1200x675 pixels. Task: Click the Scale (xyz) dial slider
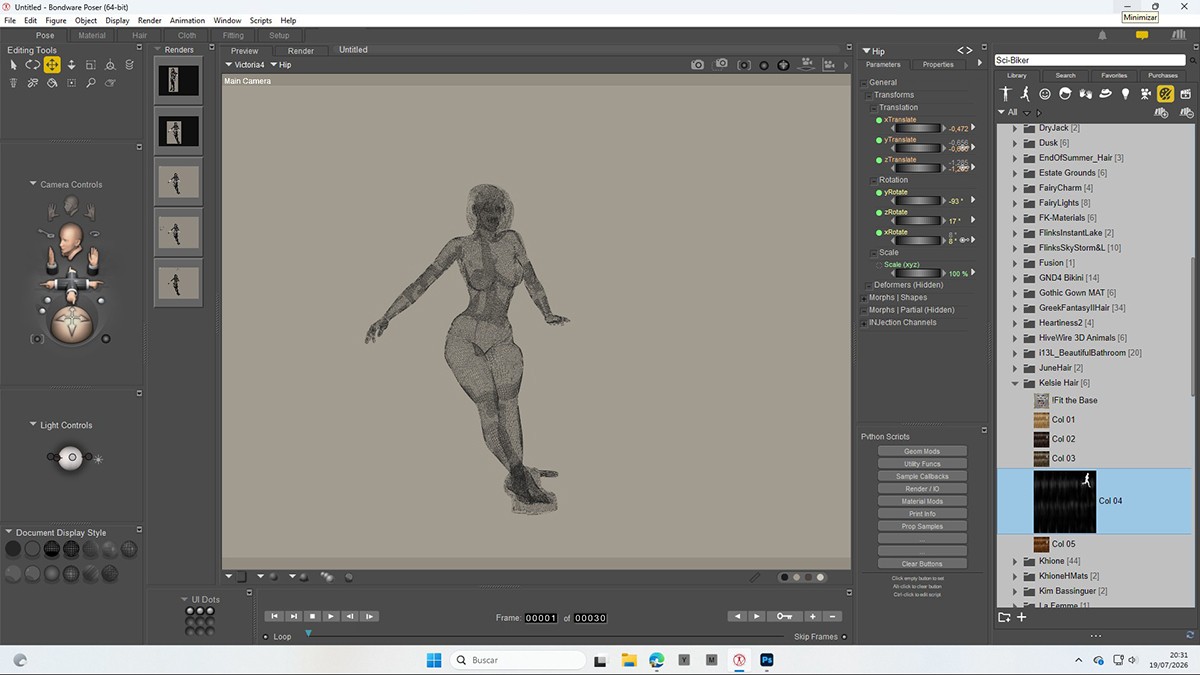916,273
